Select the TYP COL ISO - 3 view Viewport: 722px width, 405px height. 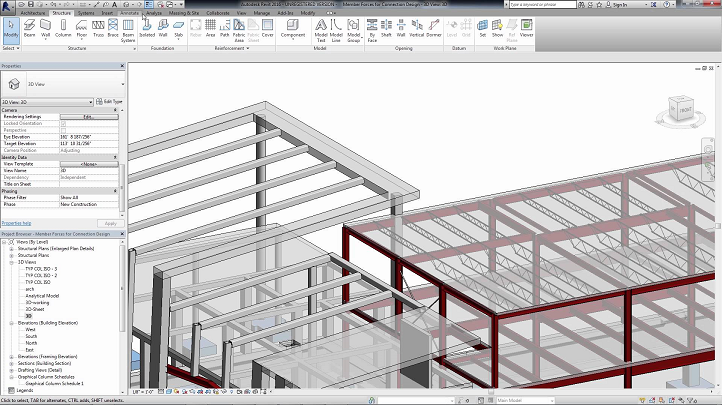point(41,269)
